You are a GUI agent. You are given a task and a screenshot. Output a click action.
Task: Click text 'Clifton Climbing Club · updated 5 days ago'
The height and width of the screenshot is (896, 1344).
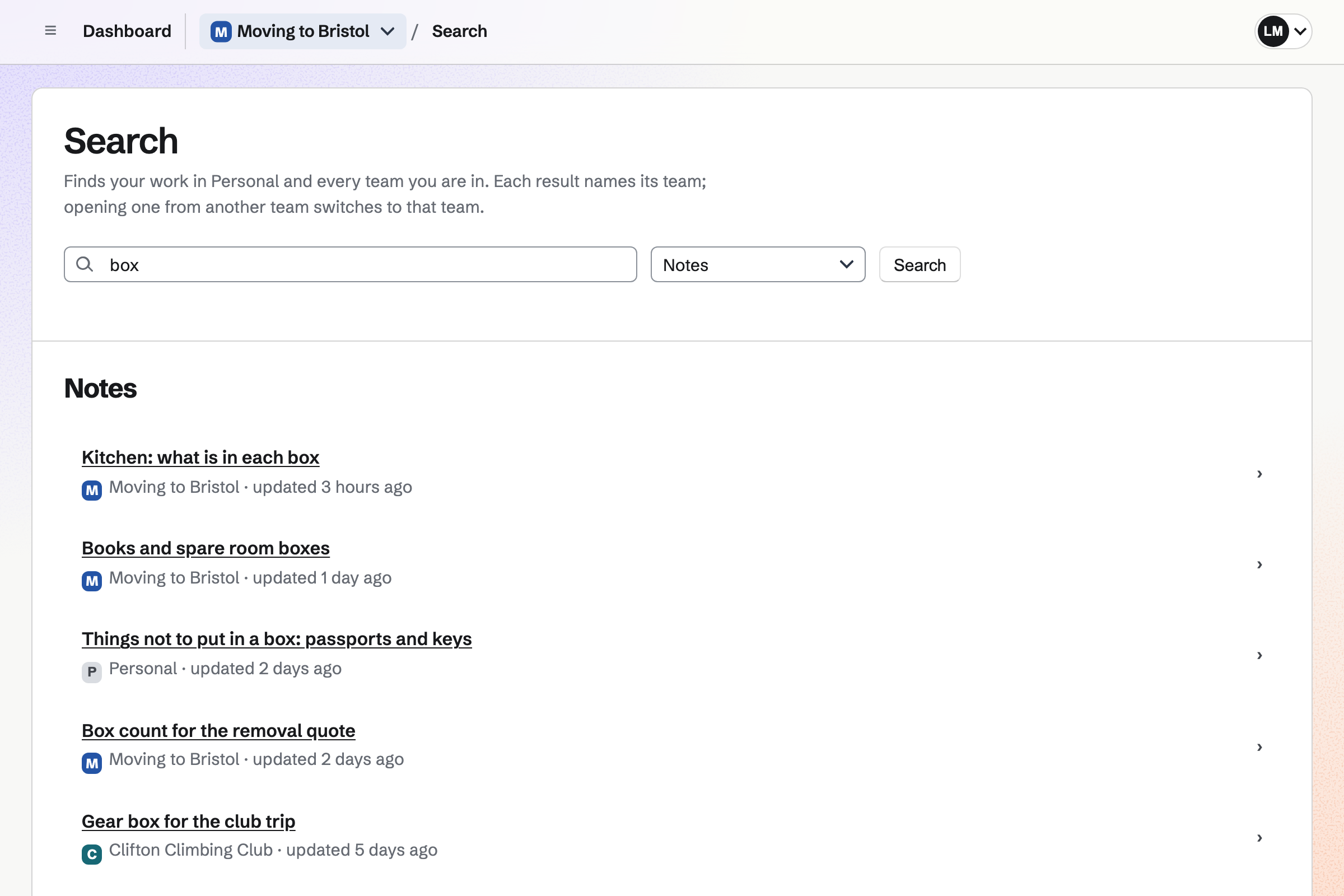(273, 850)
